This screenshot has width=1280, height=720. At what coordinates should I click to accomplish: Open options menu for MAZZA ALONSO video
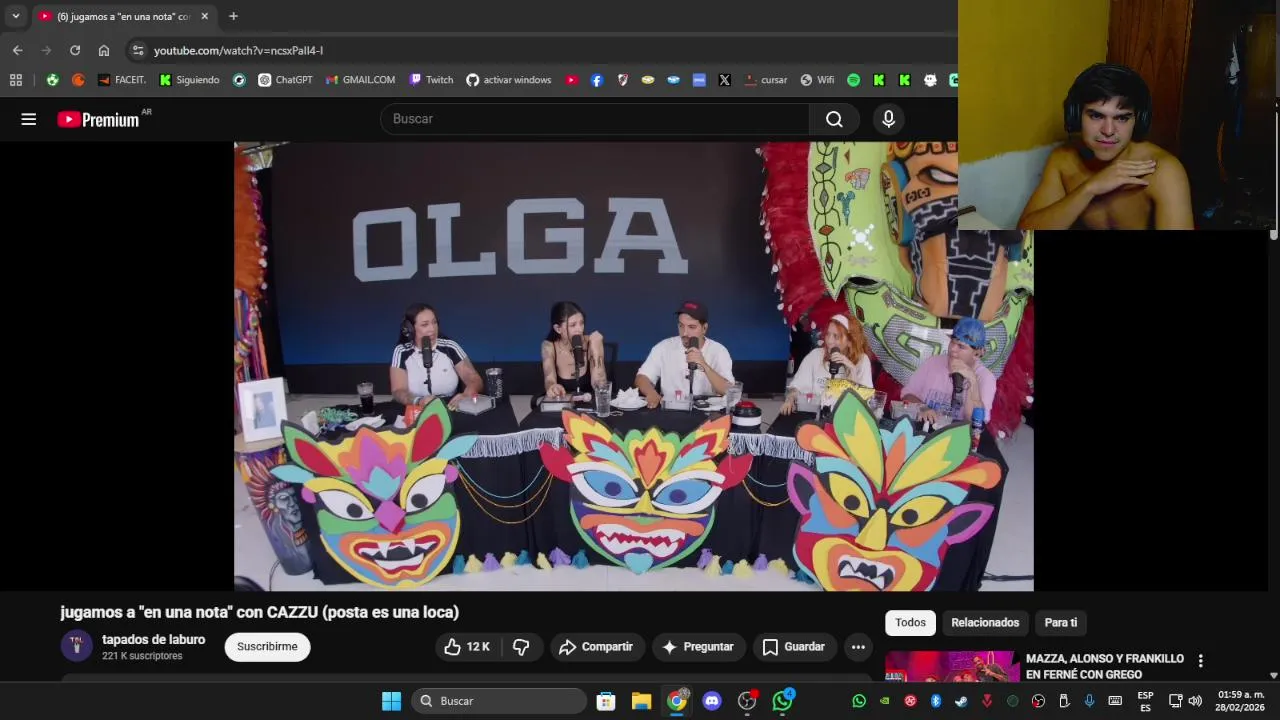(1200, 661)
